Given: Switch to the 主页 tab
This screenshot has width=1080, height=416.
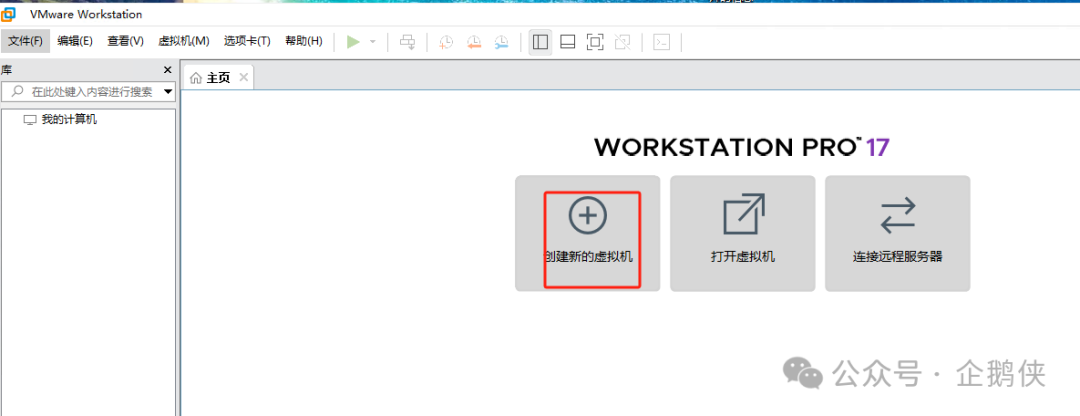Looking at the screenshot, I should coord(218,78).
